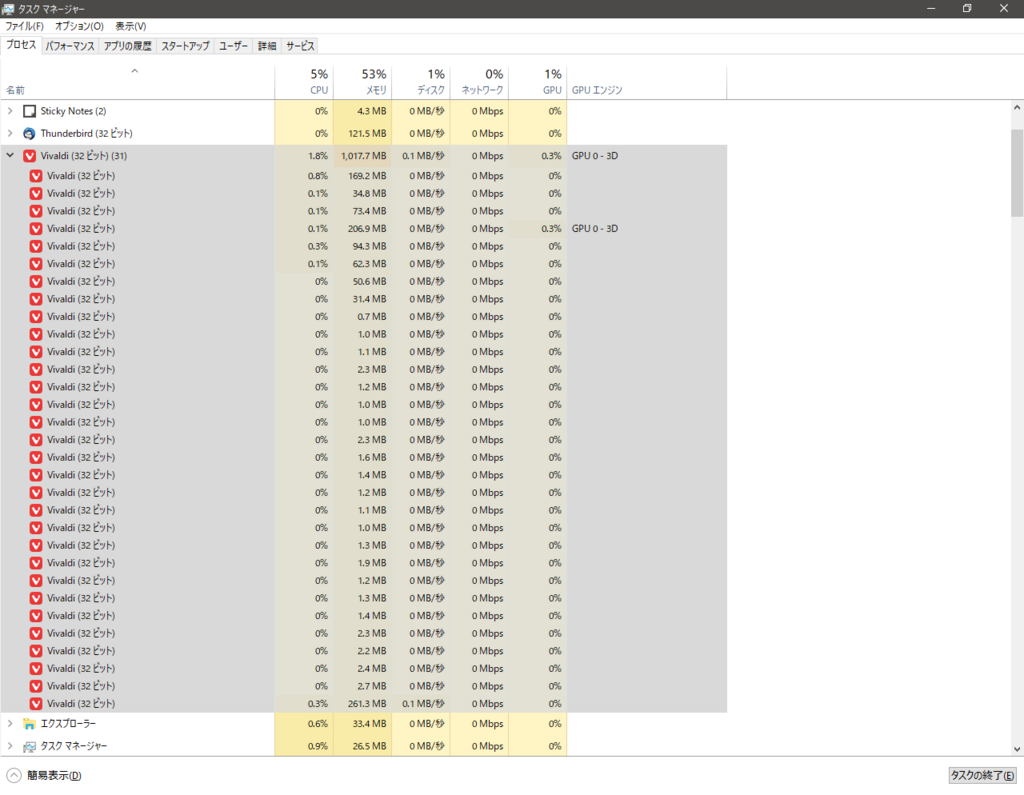Image resolution: width=1024 pixels, height=795 pixels.
Task: Expand the Thunderbird process group
Action: [10, 133]
